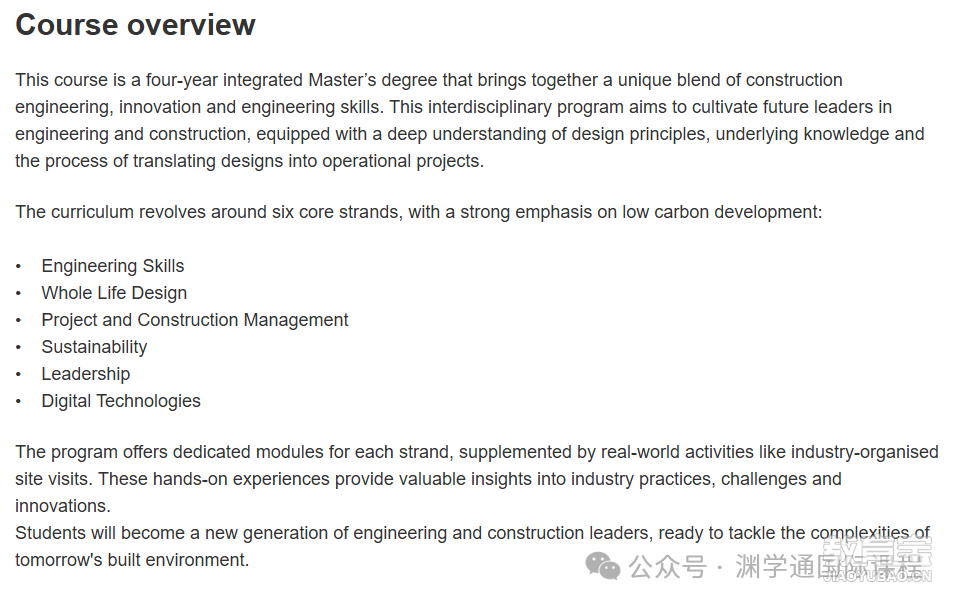Select the Engineering Skills bullet item
This screenshot has height=605, width=953.
click(x=112, y=266)
